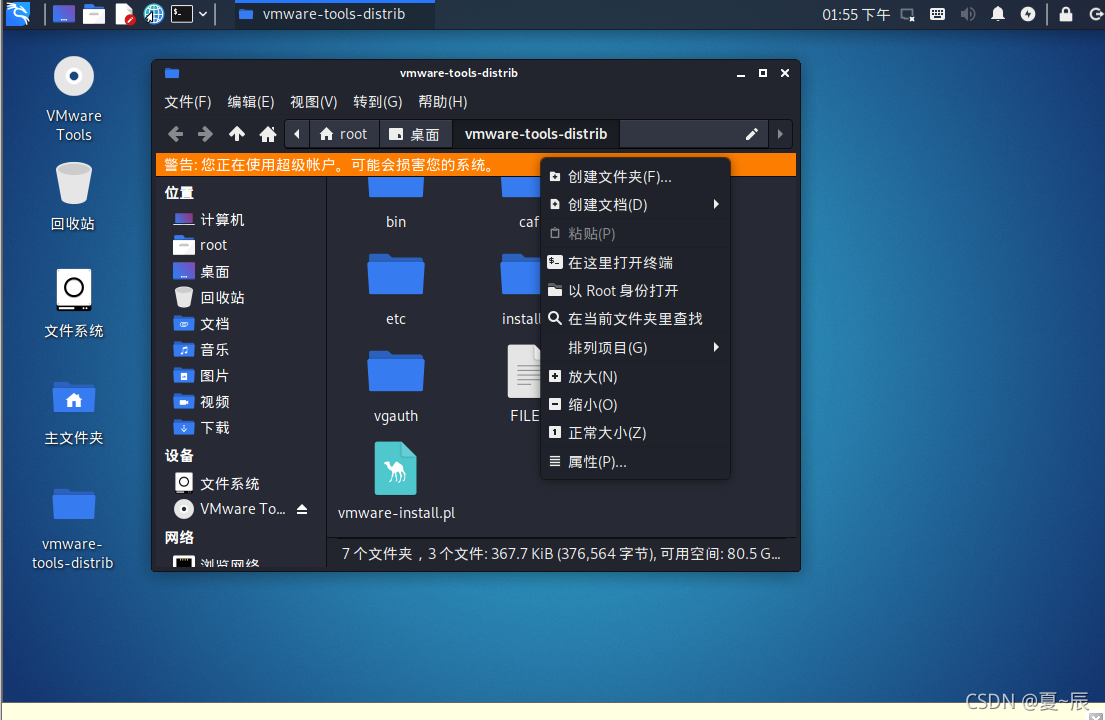The image size is (1105, 720).
Task: Choose 在当前文件夹里查找 in context menu
Action: pyautogui.click(x=635, y=319)
